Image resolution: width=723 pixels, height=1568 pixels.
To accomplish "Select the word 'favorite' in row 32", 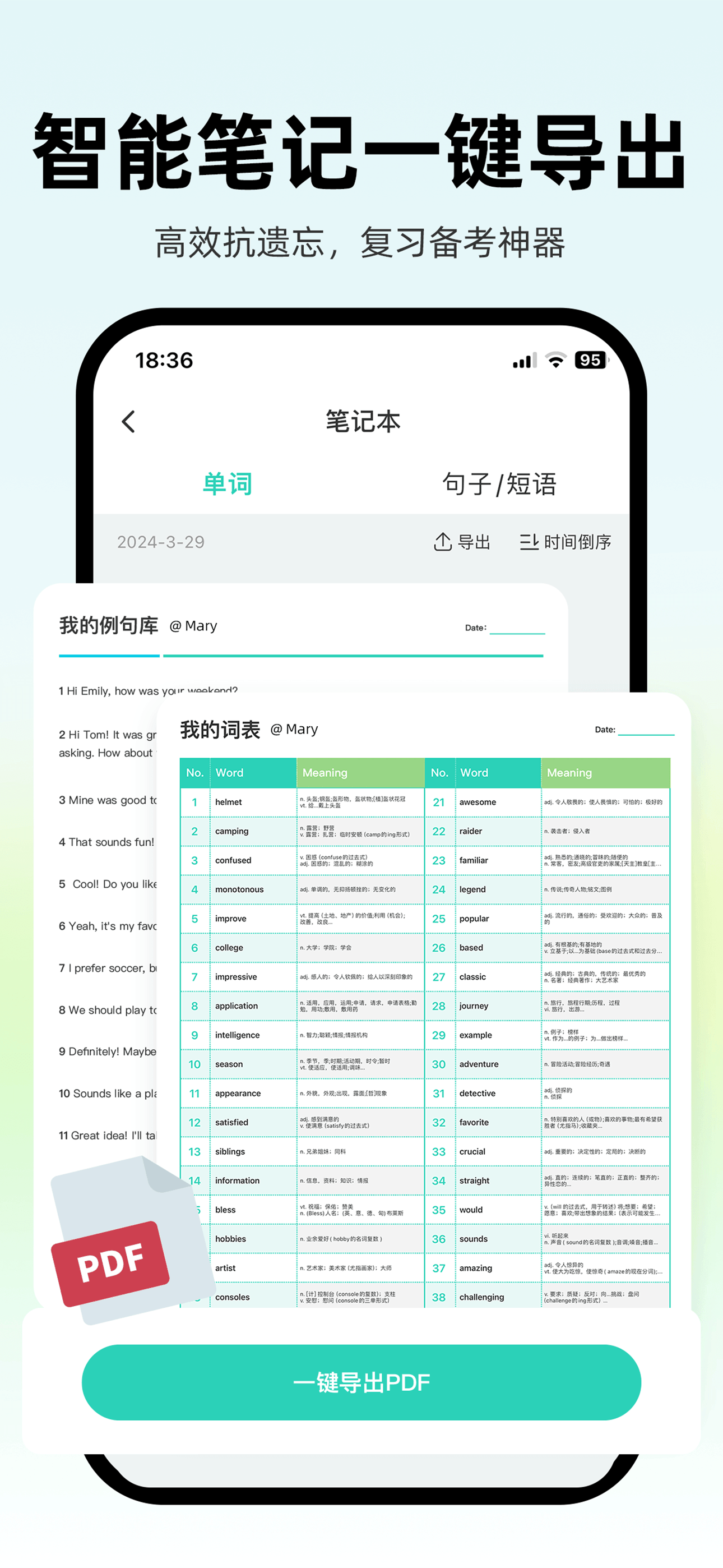I will tap(474, 1122).
